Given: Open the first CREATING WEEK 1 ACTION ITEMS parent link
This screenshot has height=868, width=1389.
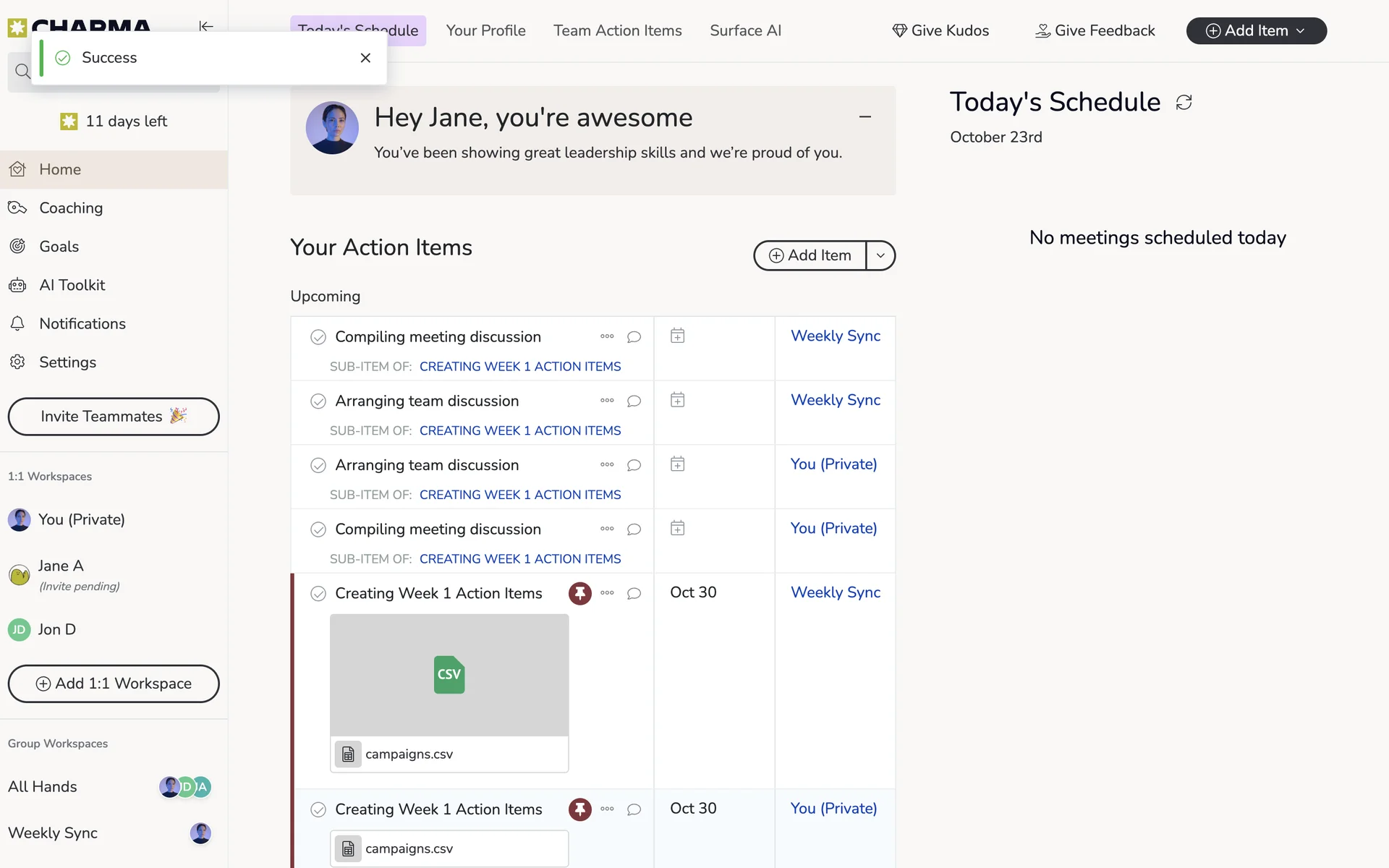Looking at the screenshot, I should click(x=519, y=367).
